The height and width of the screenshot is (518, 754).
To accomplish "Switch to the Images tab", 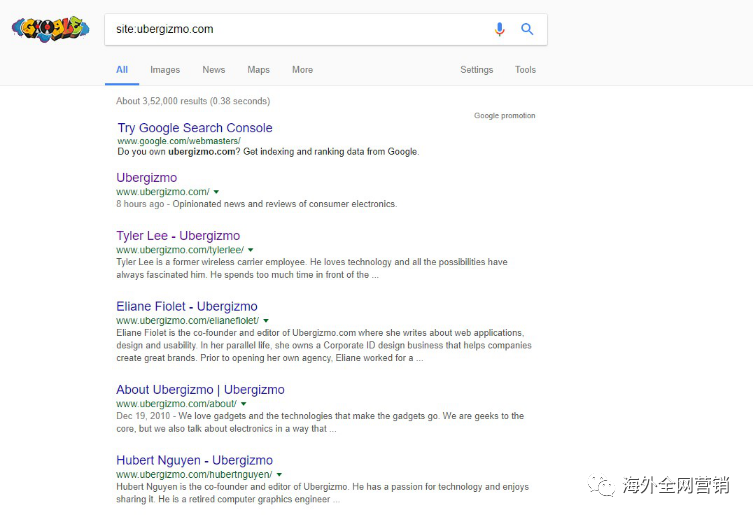I will pos(165,70).
